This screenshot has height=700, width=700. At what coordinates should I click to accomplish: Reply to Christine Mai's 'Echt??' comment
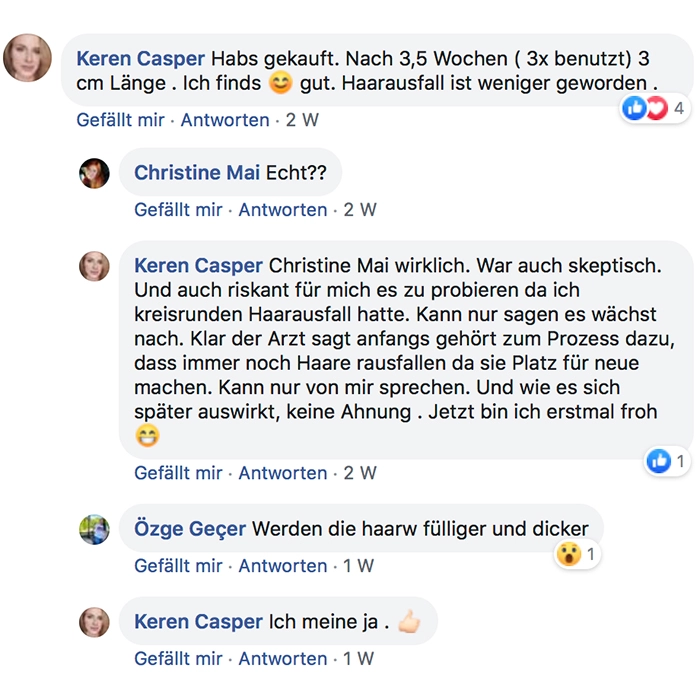(283, 210)
